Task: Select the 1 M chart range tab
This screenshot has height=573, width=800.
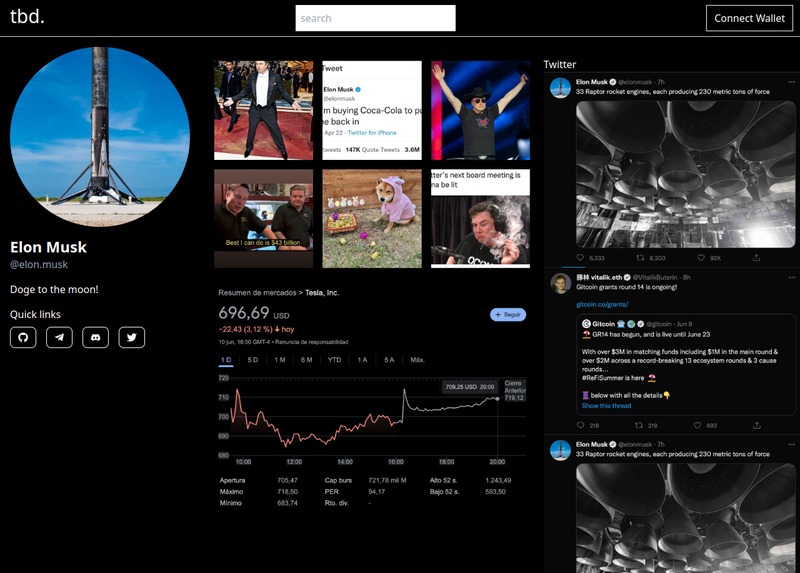Action: [x=280, y=360]
